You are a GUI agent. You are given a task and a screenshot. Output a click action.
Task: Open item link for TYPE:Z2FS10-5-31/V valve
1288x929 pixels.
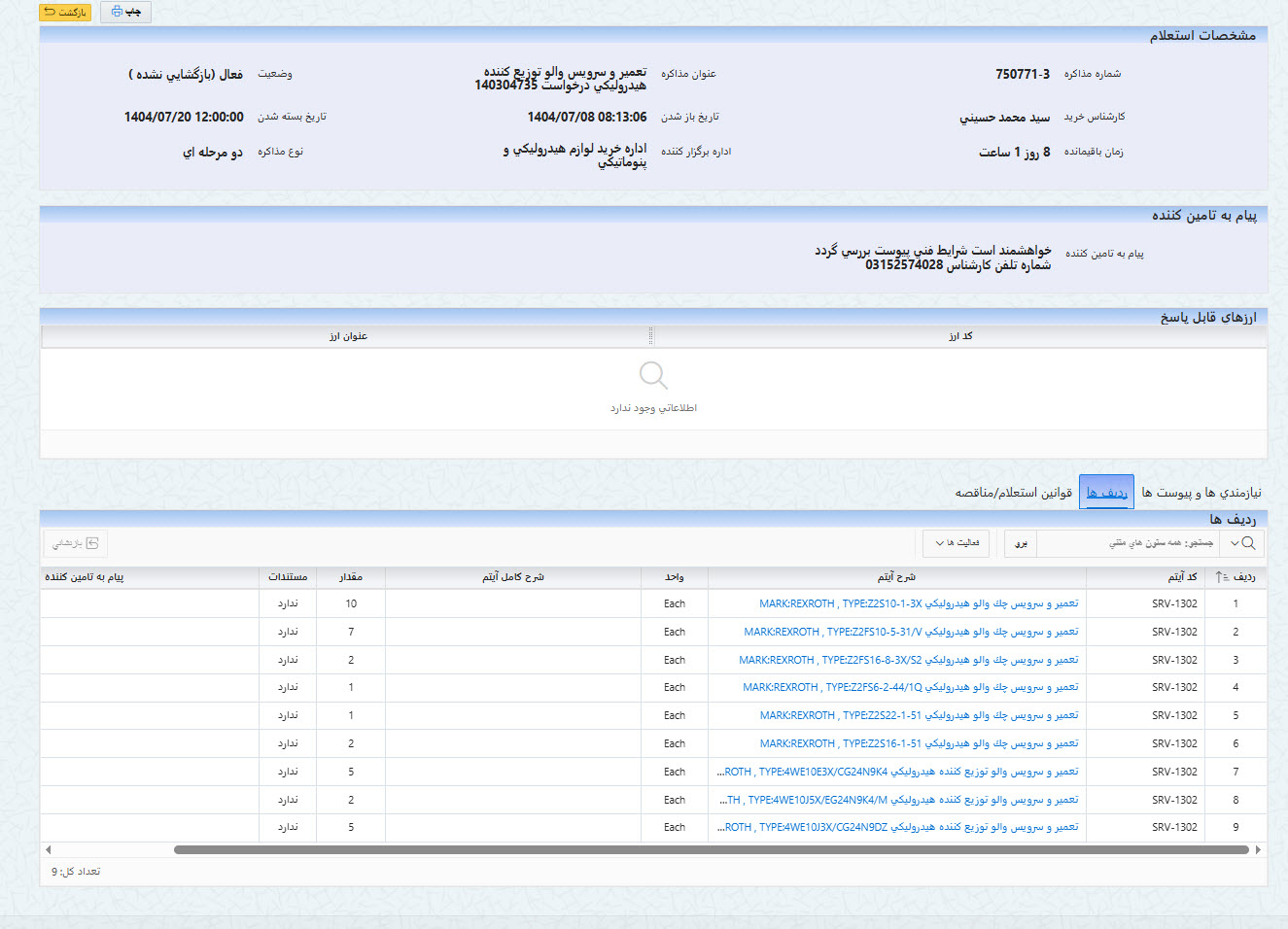point(910,632)
